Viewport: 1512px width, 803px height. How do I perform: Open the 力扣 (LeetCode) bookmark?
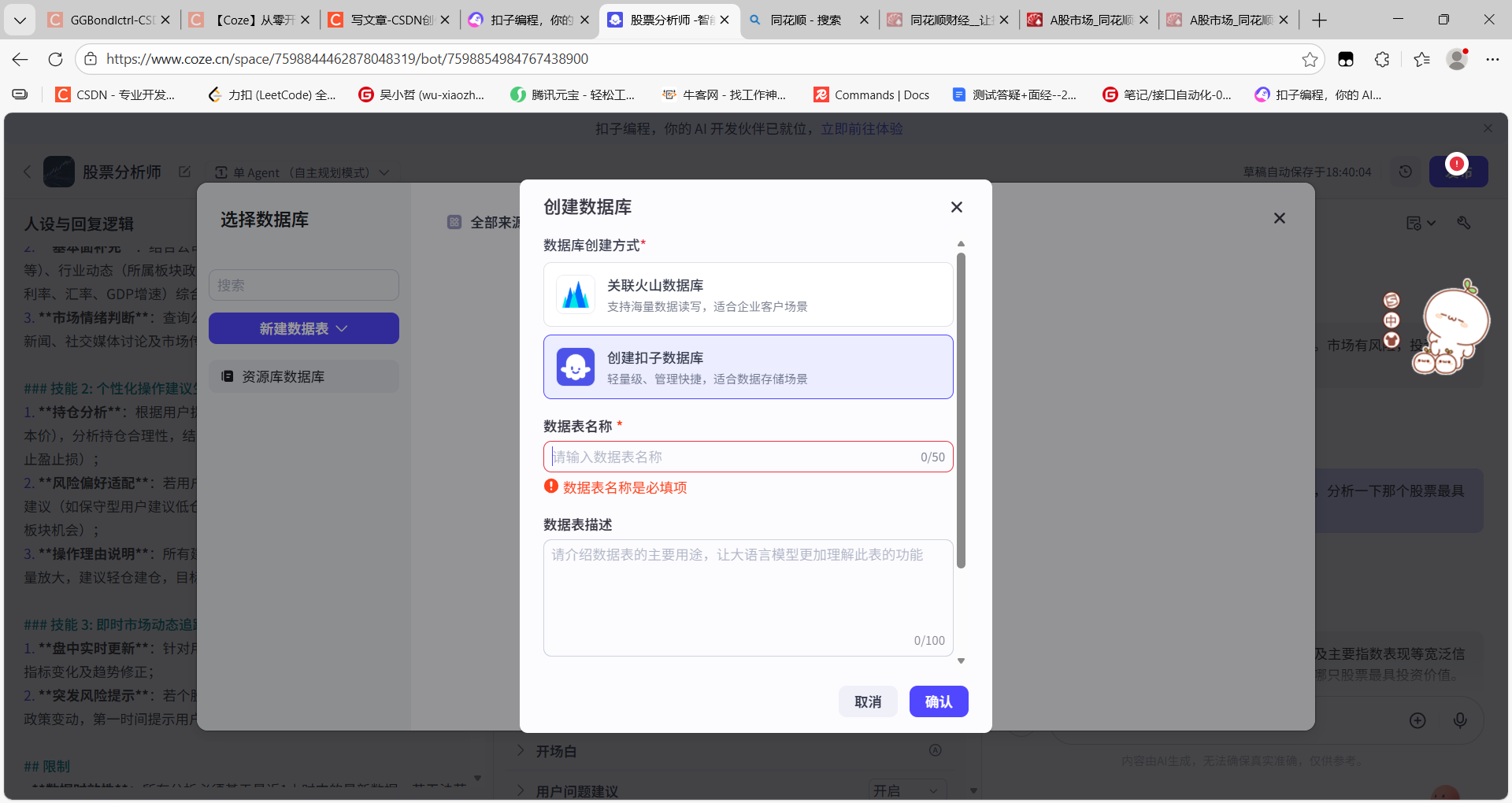tap(272, 94)
